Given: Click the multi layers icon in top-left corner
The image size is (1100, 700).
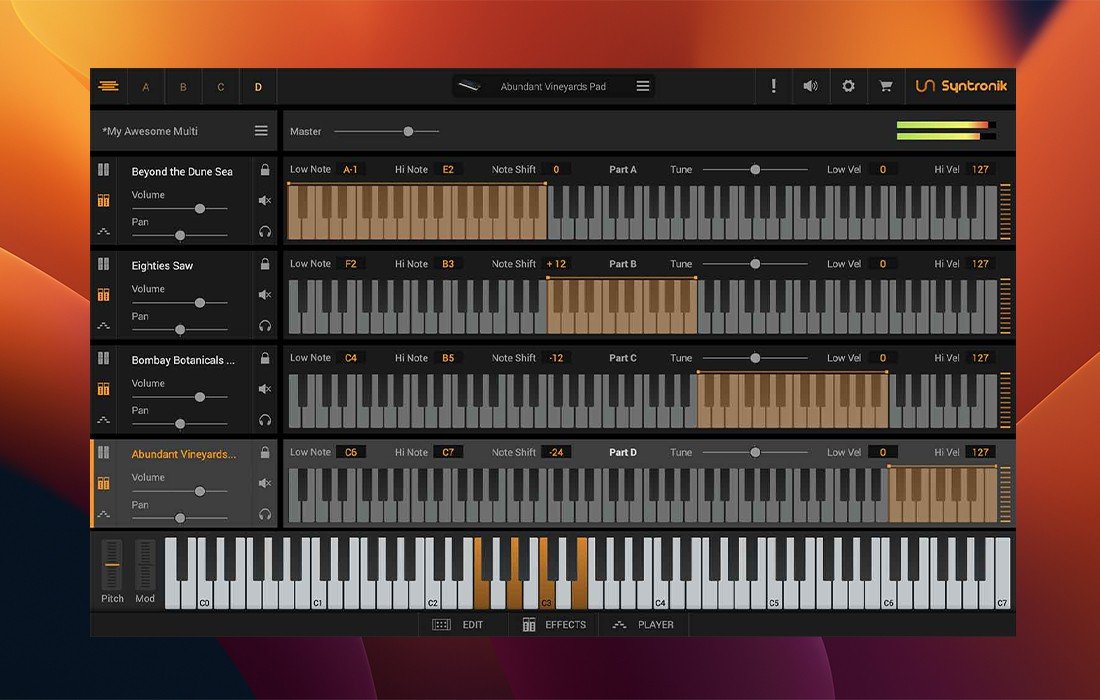Looking at the screenshot, I should (x=109, y=86).
